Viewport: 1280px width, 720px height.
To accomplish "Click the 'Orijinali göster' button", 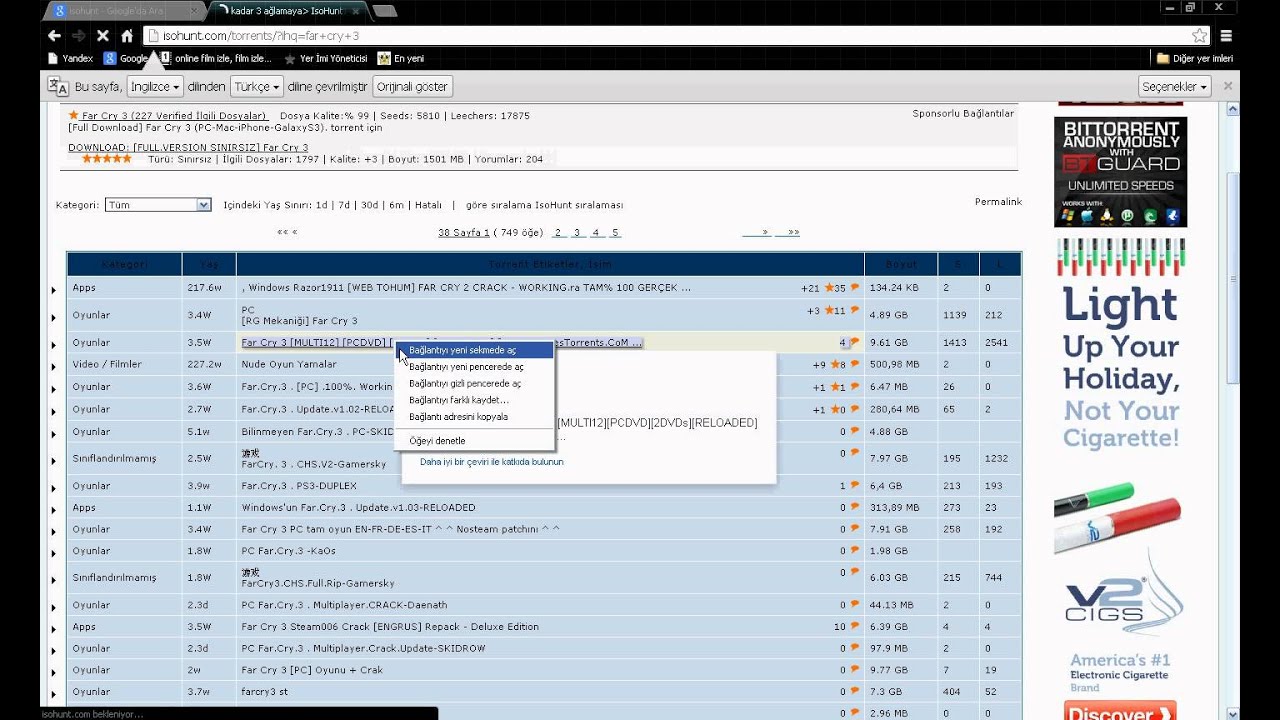I will pos(413,86).
